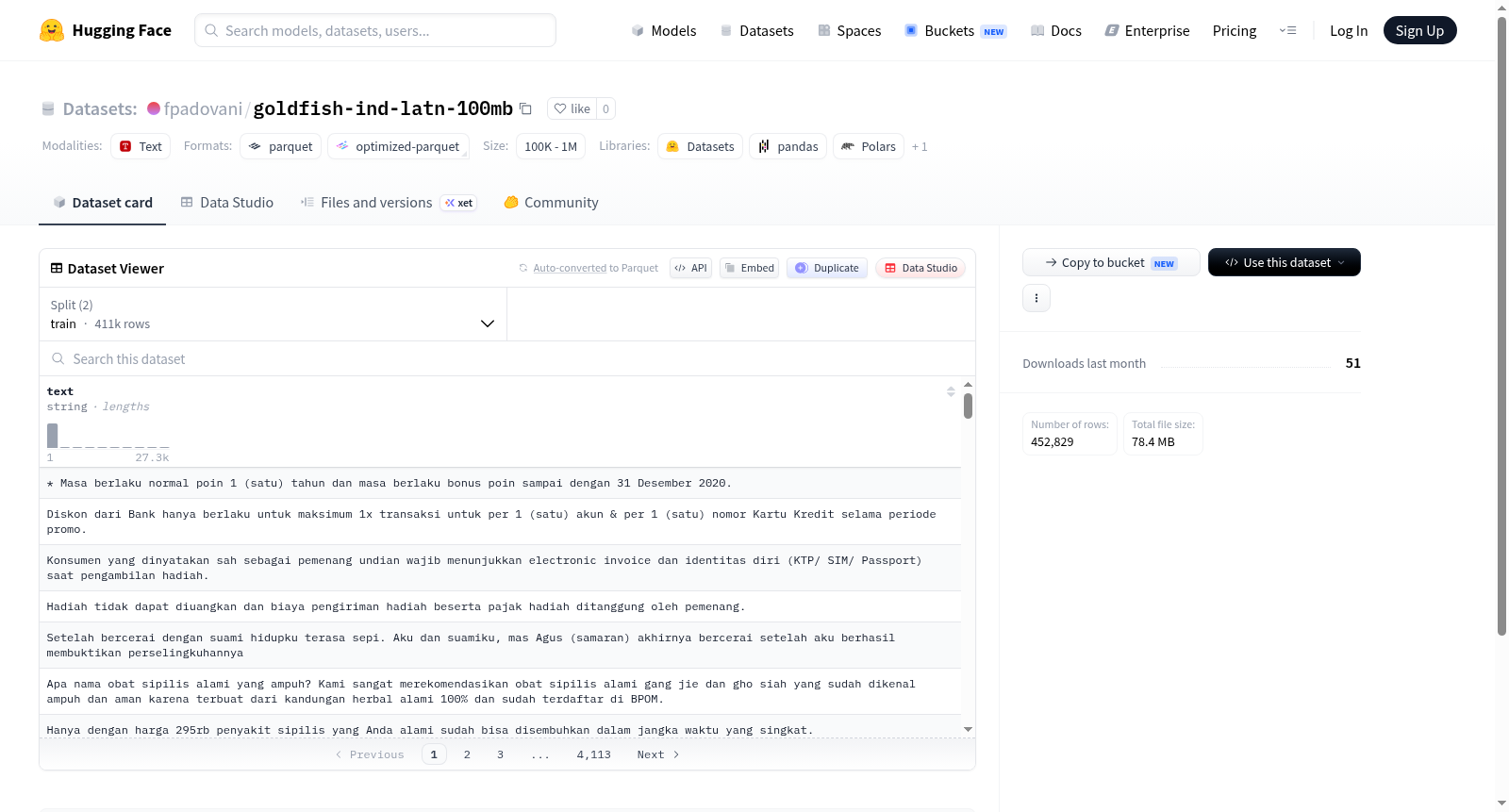Click the Copy to bucket button
This screenshot has width=1509, height=812.
tap(1111, 262)
